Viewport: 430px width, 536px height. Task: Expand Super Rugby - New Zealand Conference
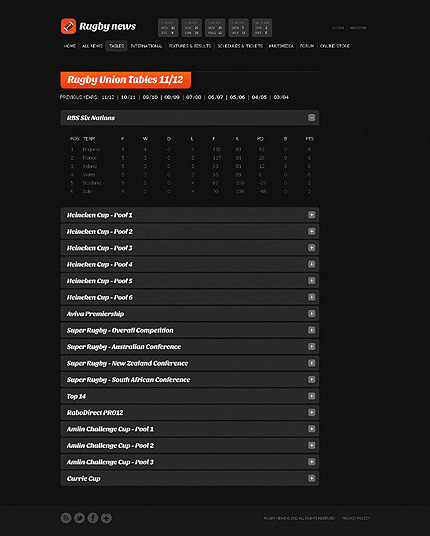coord(311,363)
